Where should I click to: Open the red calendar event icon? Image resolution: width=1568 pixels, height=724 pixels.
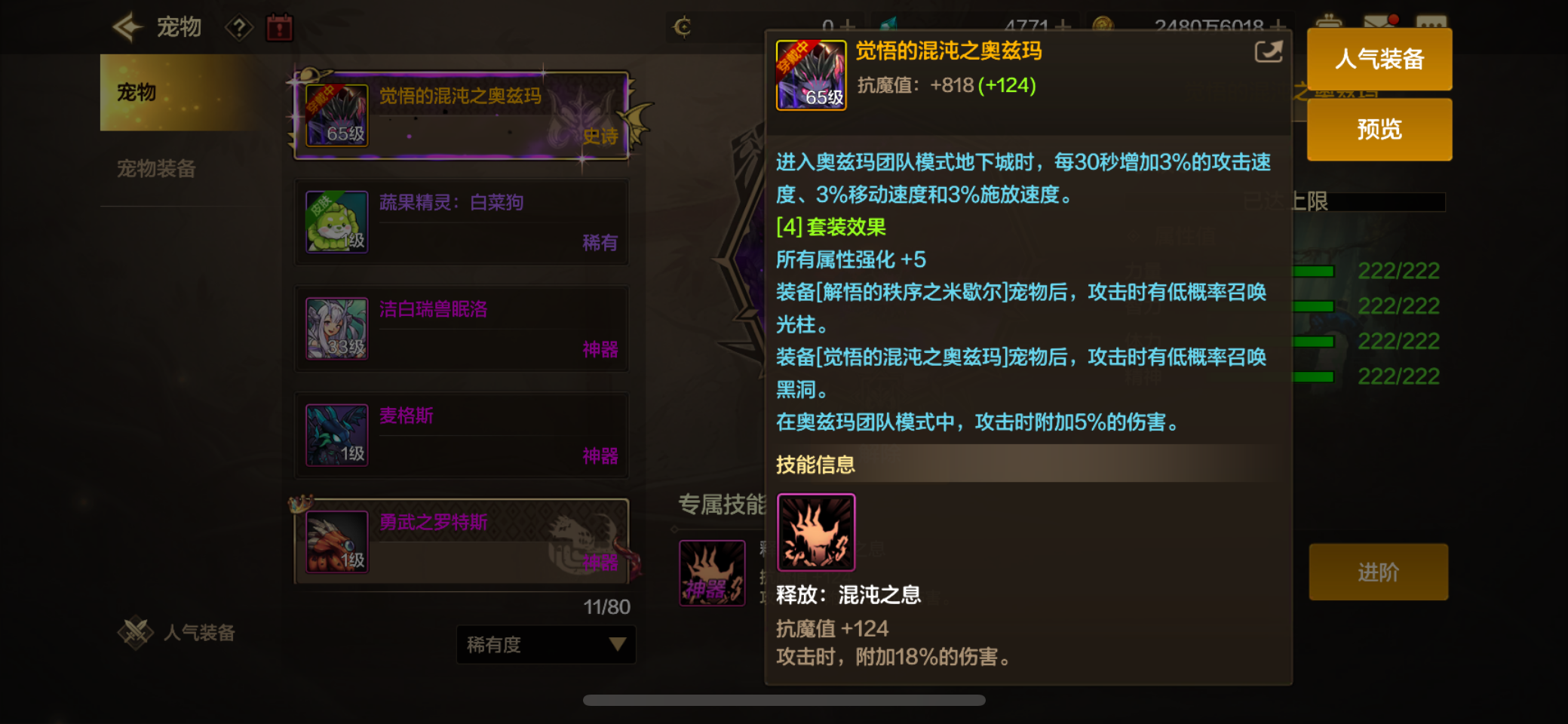pos(279,28)
